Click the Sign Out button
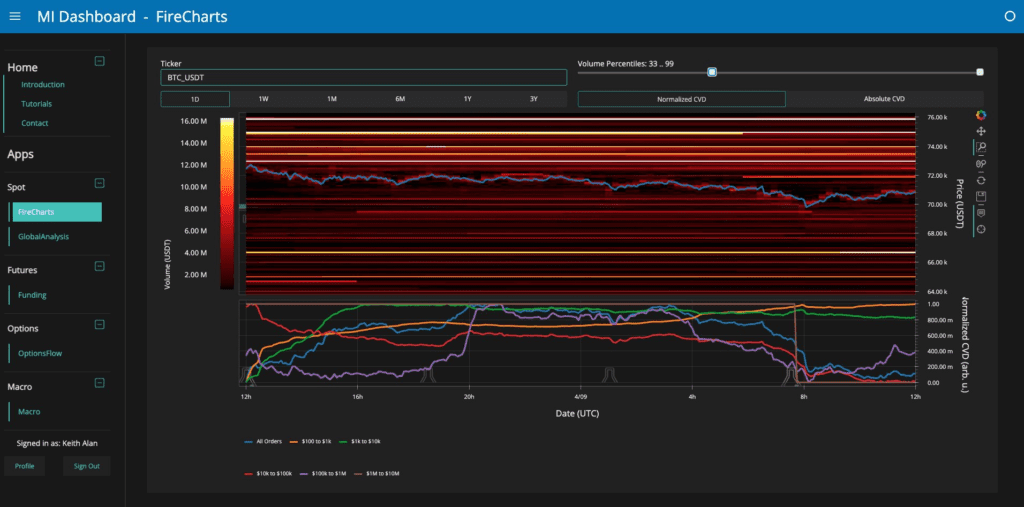Screen dimensions: 1024x507 87,466
